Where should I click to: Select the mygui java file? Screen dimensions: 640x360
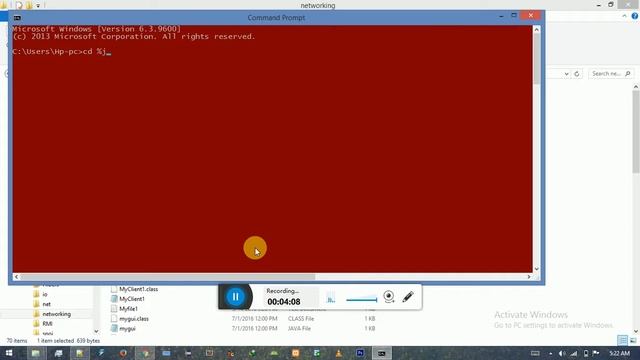tap(127, 329)
